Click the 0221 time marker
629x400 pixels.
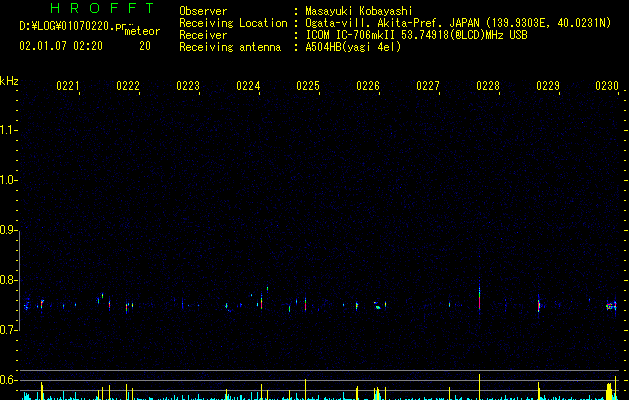point(68,86)
